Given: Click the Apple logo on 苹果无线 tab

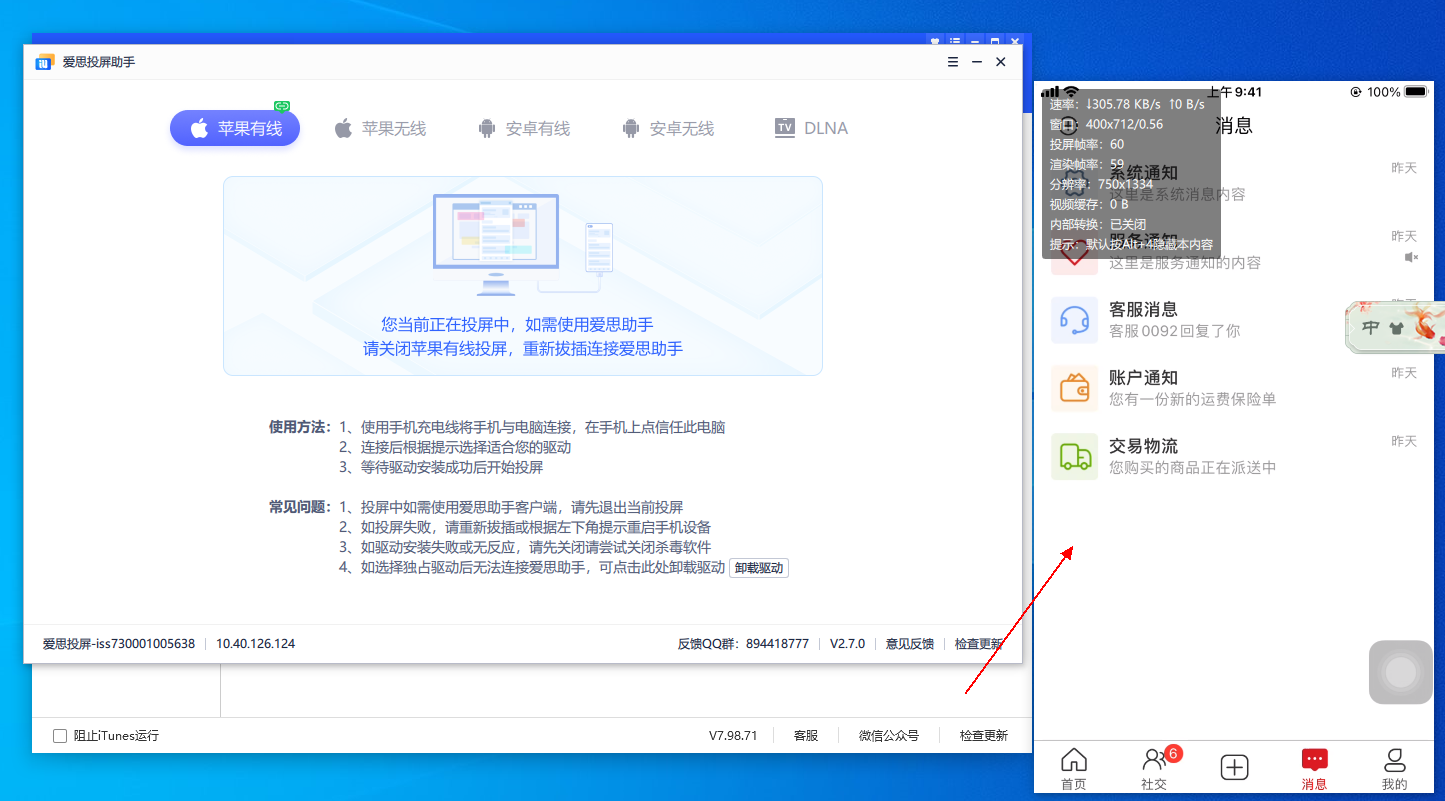Looking at the screenshot, I should pos(343,128).
